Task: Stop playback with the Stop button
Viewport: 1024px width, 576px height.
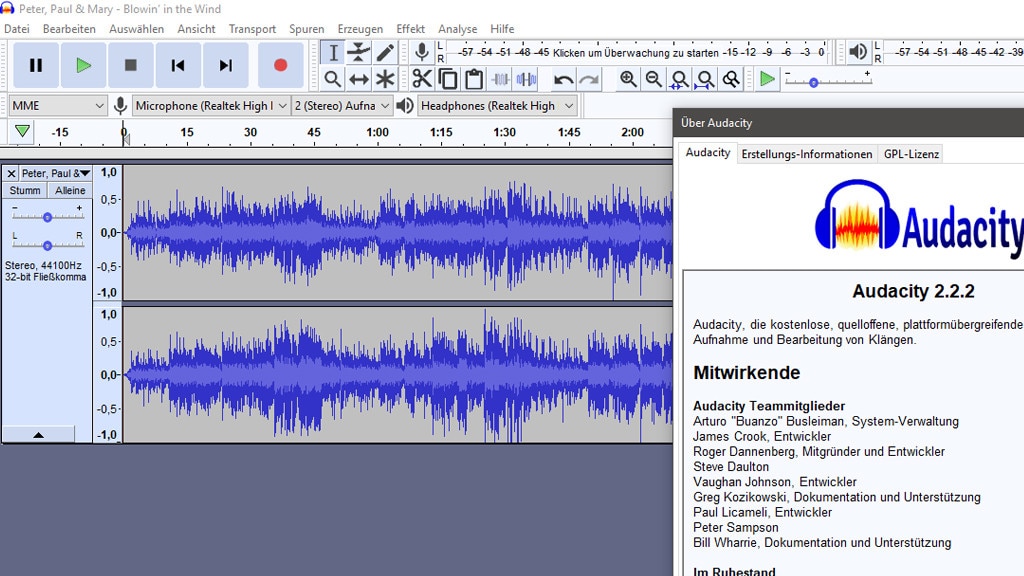Action: point(131,64)
